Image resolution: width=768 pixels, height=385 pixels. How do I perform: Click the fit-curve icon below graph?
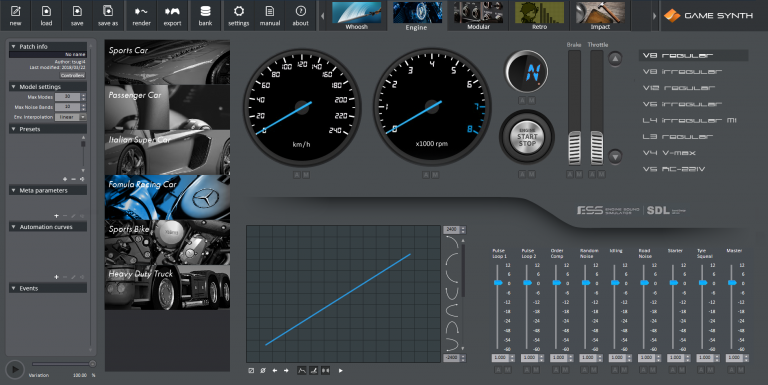251,371
